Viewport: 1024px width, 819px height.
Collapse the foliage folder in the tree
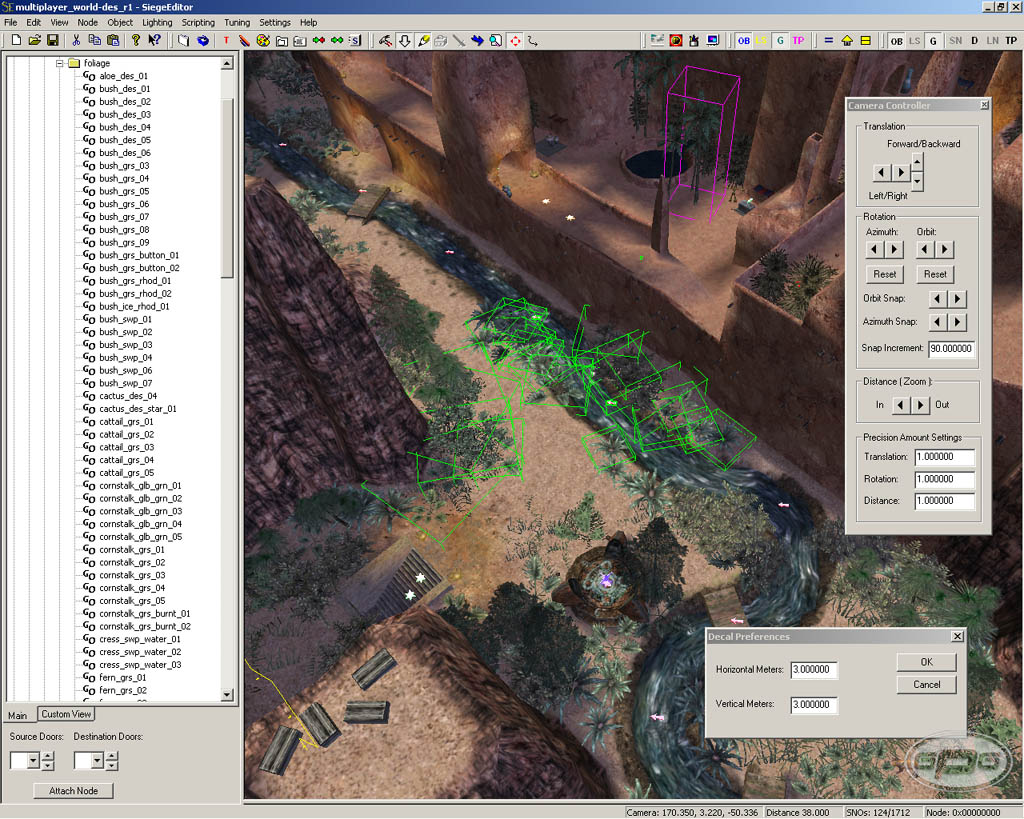tap(60, 63)
